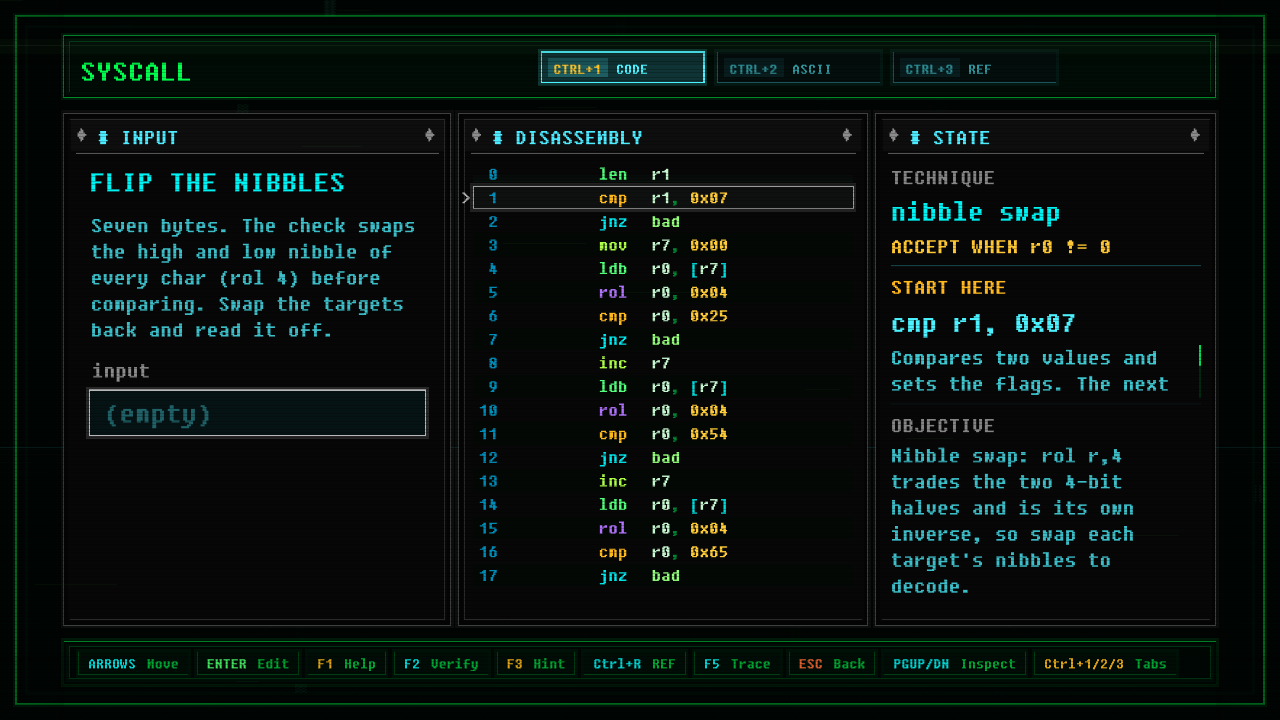
Task: Select line 4 'ldb r0, [r7]'
Action: click(663, 269)
